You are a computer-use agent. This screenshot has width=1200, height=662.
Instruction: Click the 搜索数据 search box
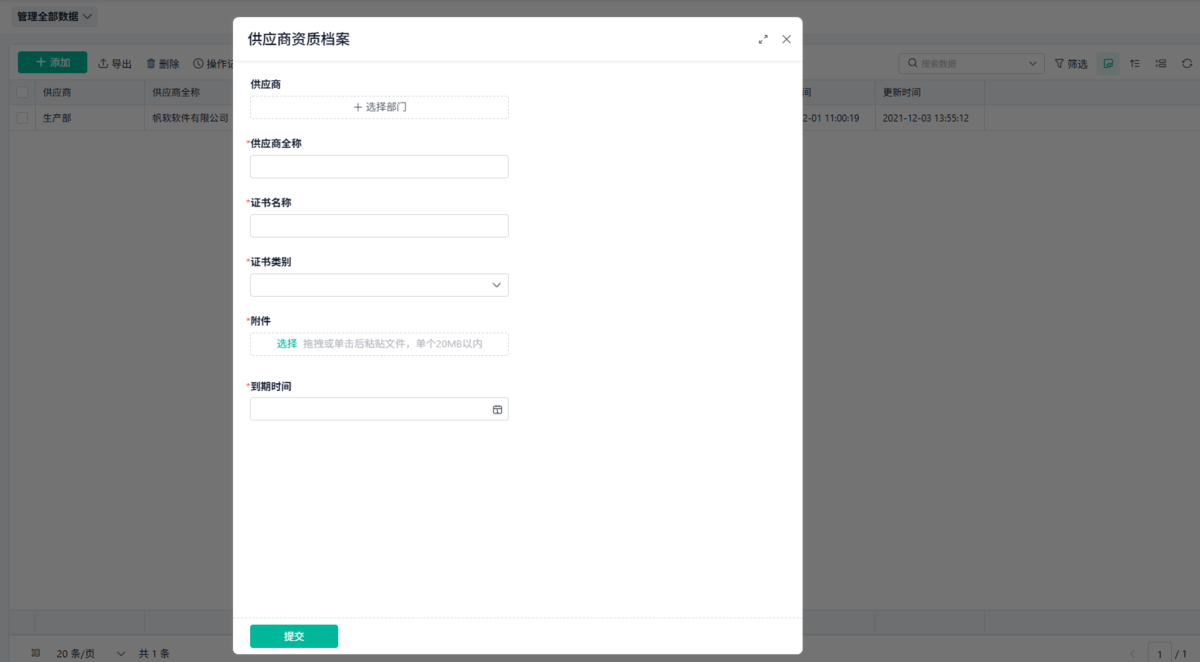971,63
